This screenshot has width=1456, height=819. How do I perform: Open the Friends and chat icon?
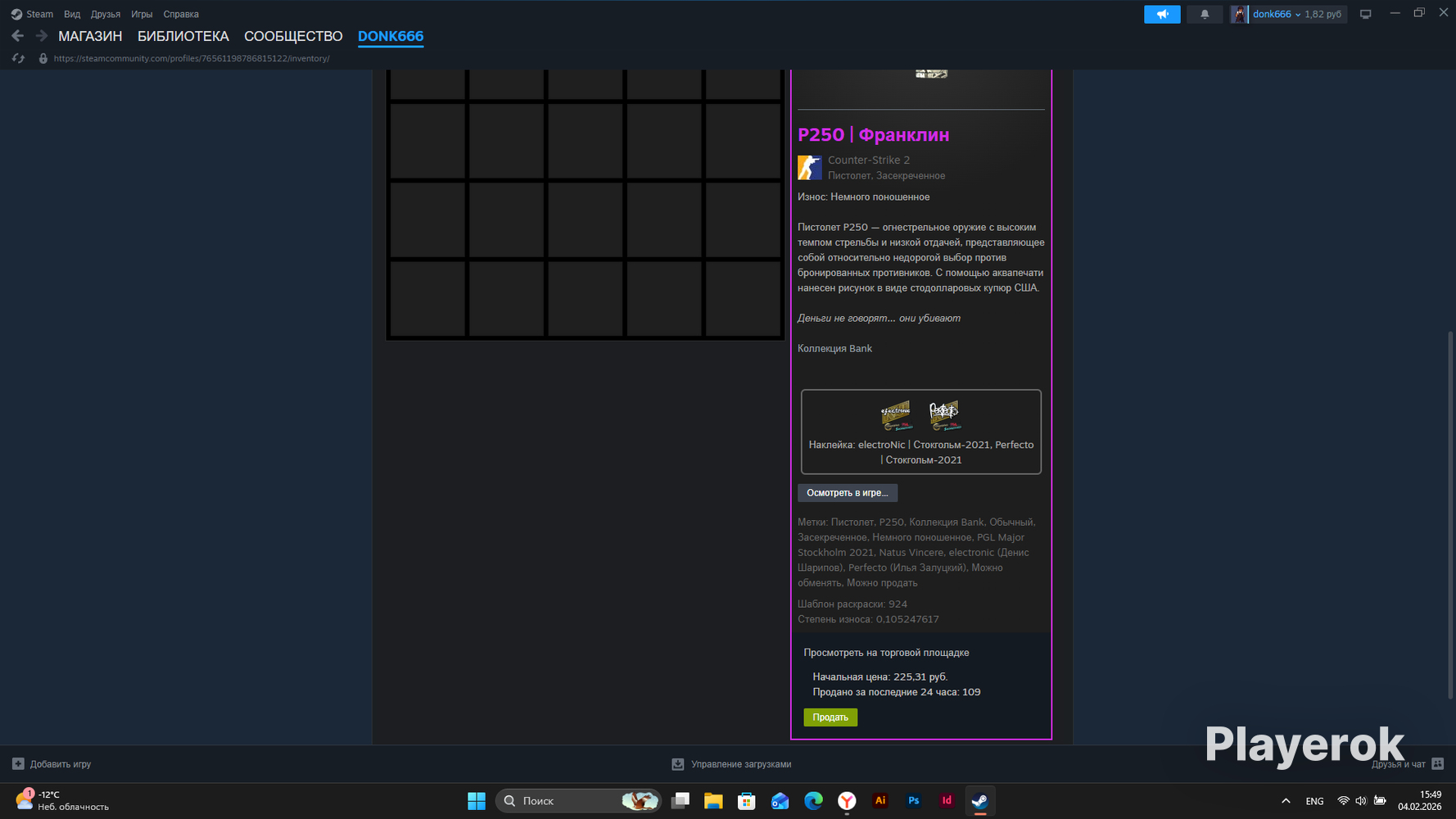pyautogui.click(x=1437, y=764)
